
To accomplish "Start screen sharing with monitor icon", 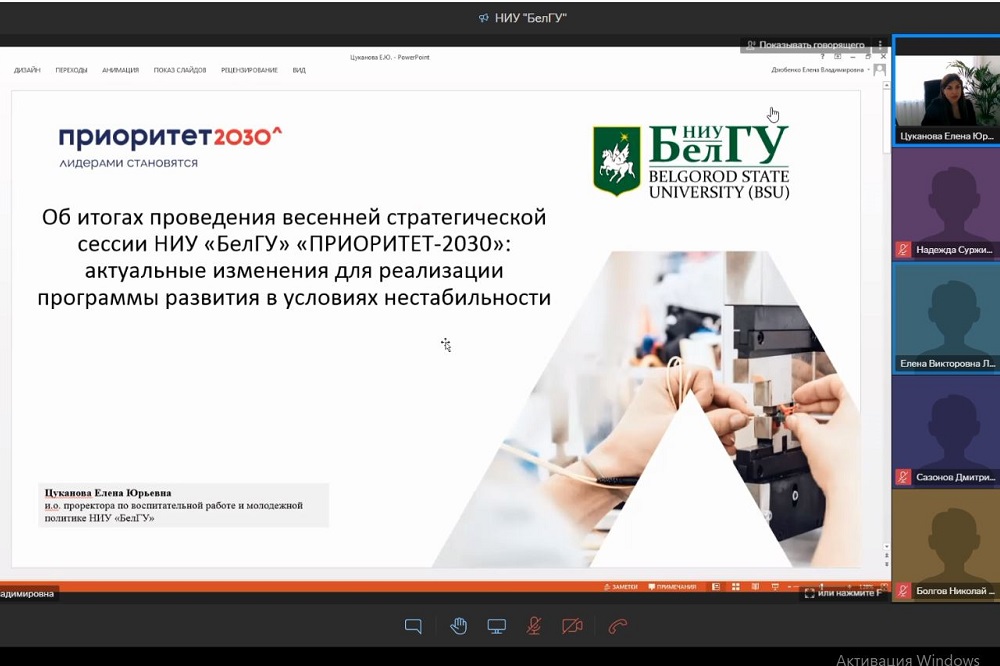I will point(496,627).
